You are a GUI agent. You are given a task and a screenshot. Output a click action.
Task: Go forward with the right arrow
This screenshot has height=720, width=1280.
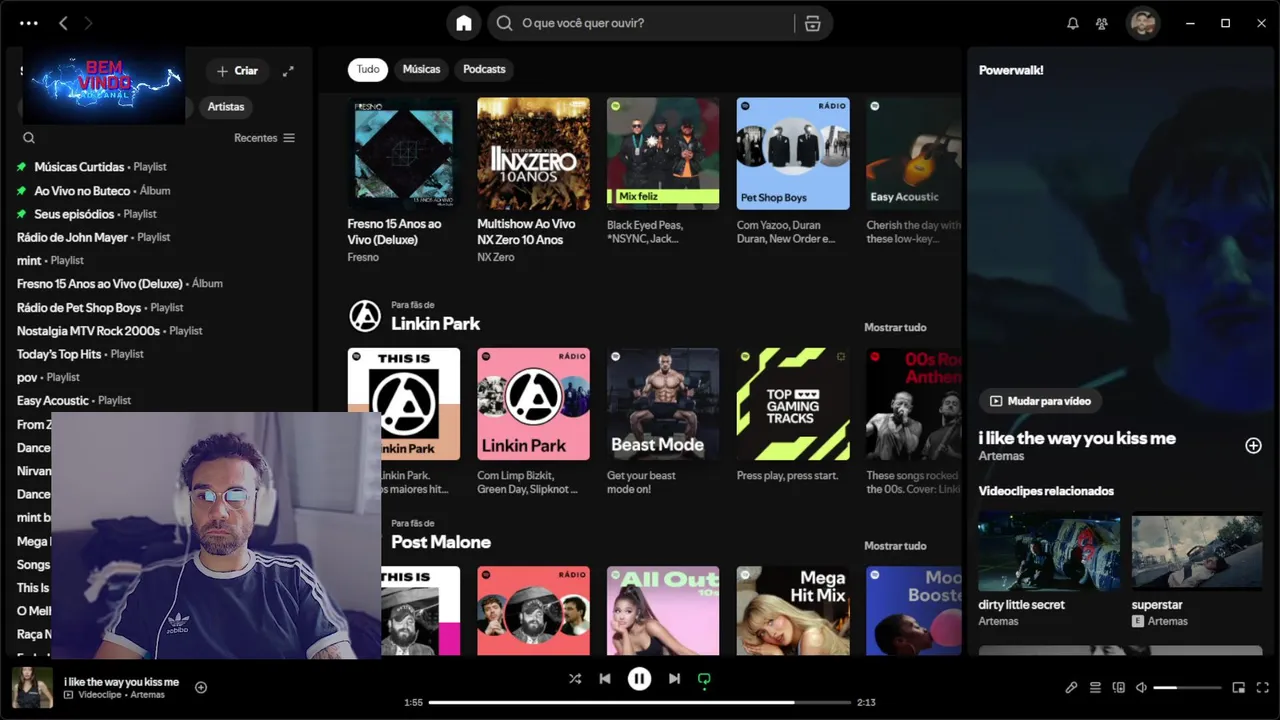[89, 23]
